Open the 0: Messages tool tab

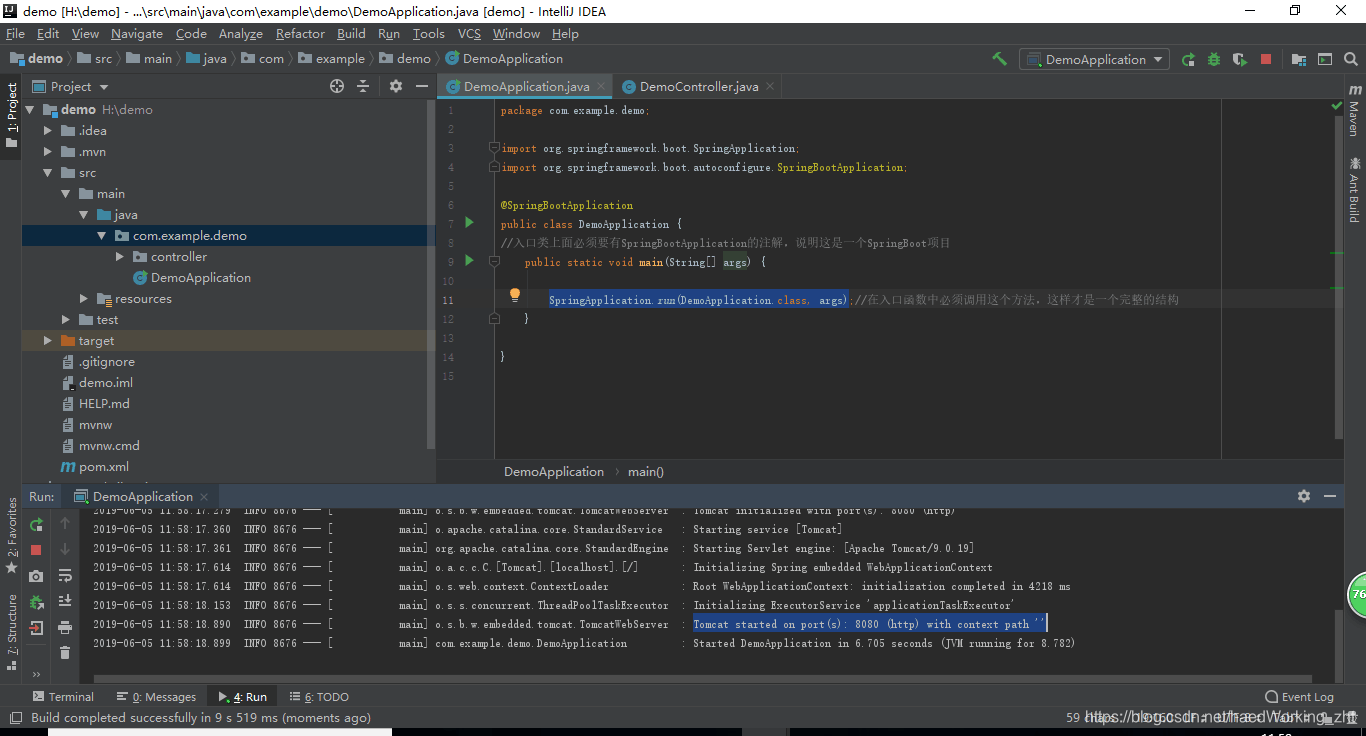tap(156, 697)
